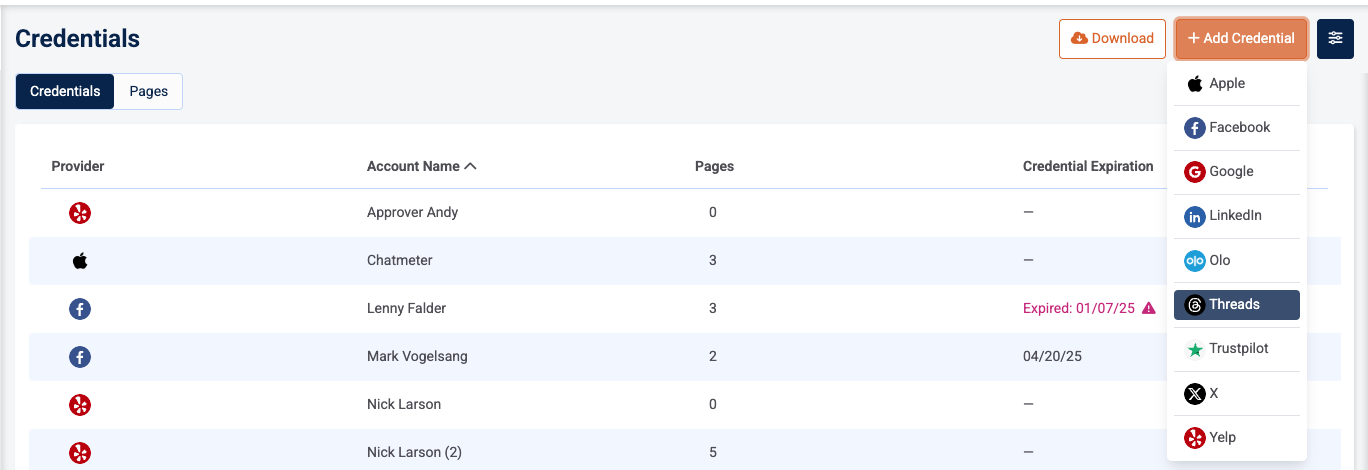The width and height of the screenshot is (1368, 470).
Task: Click the Credential Expiration column header
Action: coord(1088,167)
